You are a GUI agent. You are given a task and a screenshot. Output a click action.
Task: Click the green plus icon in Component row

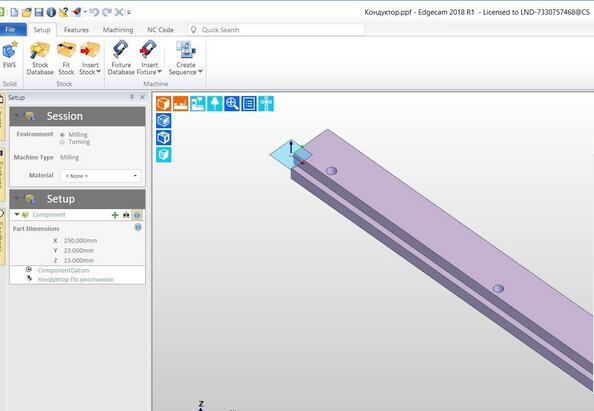115,215
